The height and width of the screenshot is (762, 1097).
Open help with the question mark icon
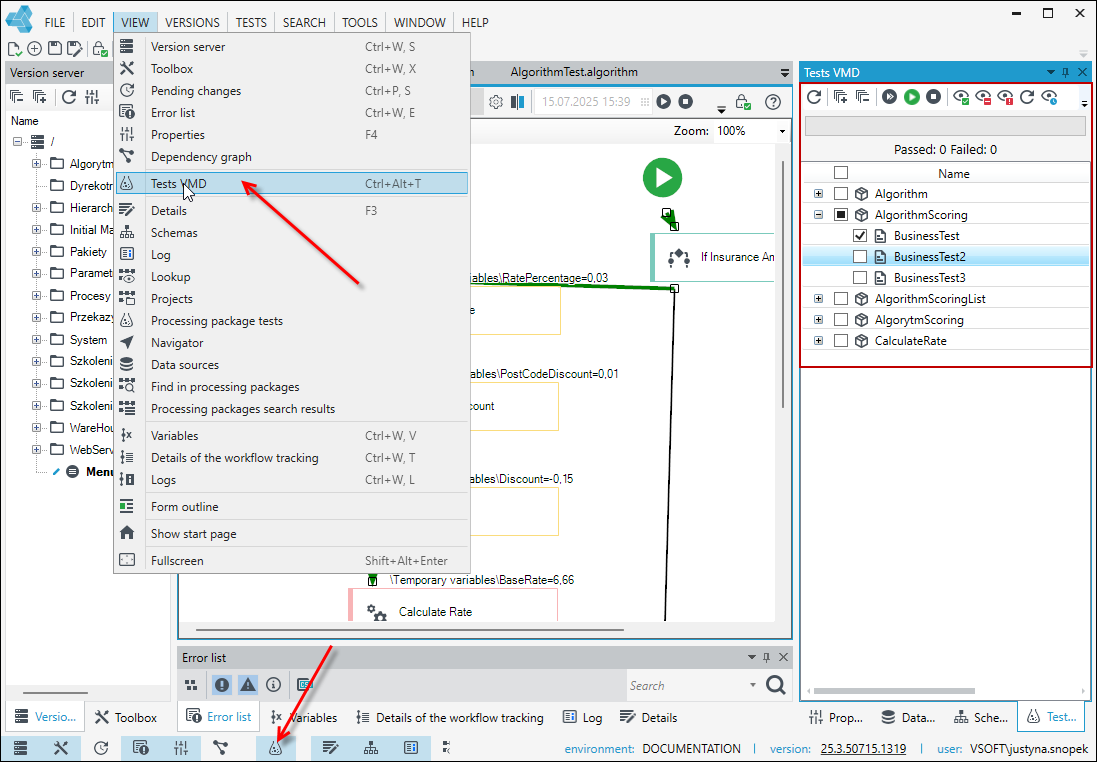(772, 102)
